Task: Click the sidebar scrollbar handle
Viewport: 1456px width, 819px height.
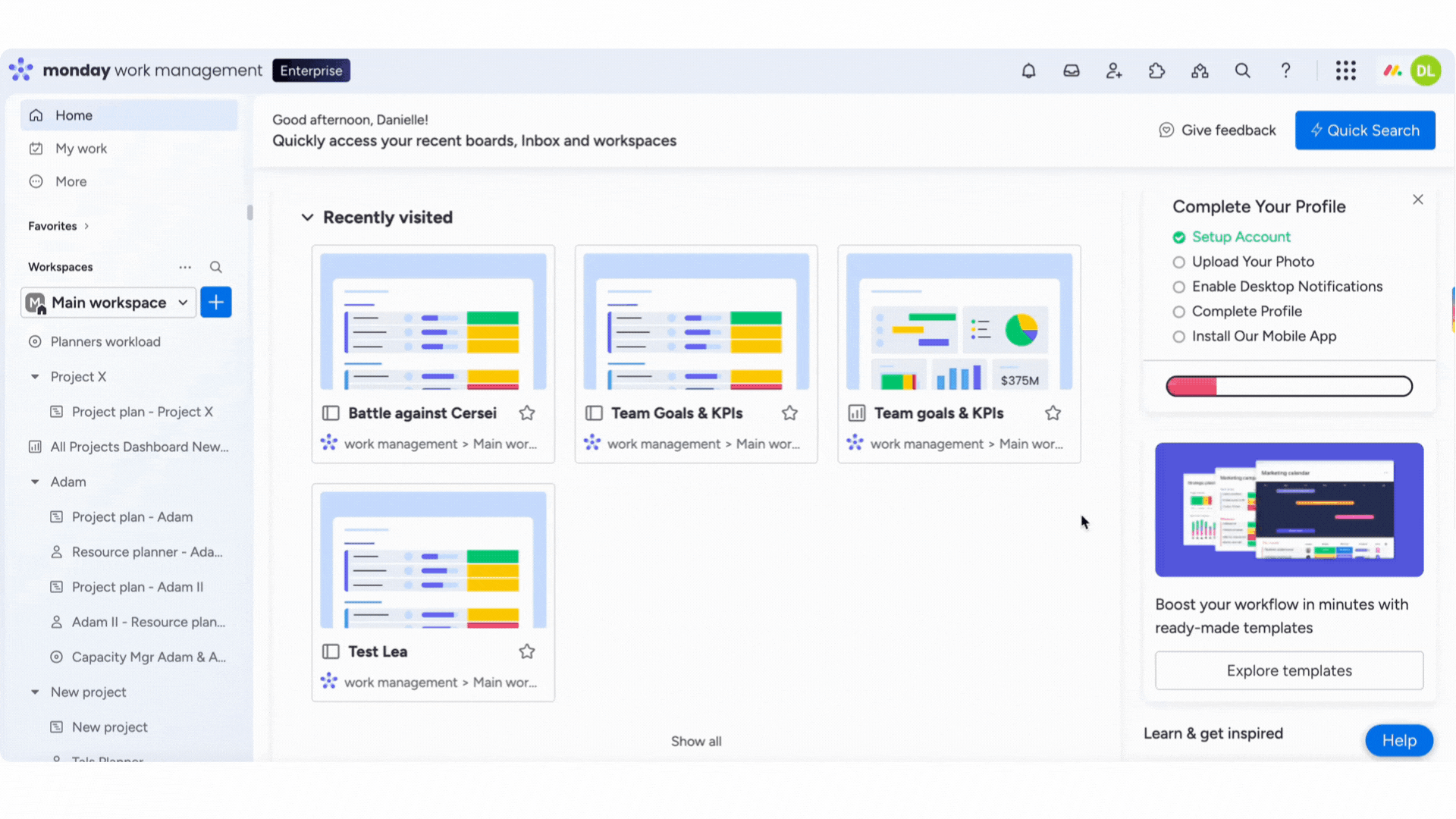Action: (x=249, y=213)
